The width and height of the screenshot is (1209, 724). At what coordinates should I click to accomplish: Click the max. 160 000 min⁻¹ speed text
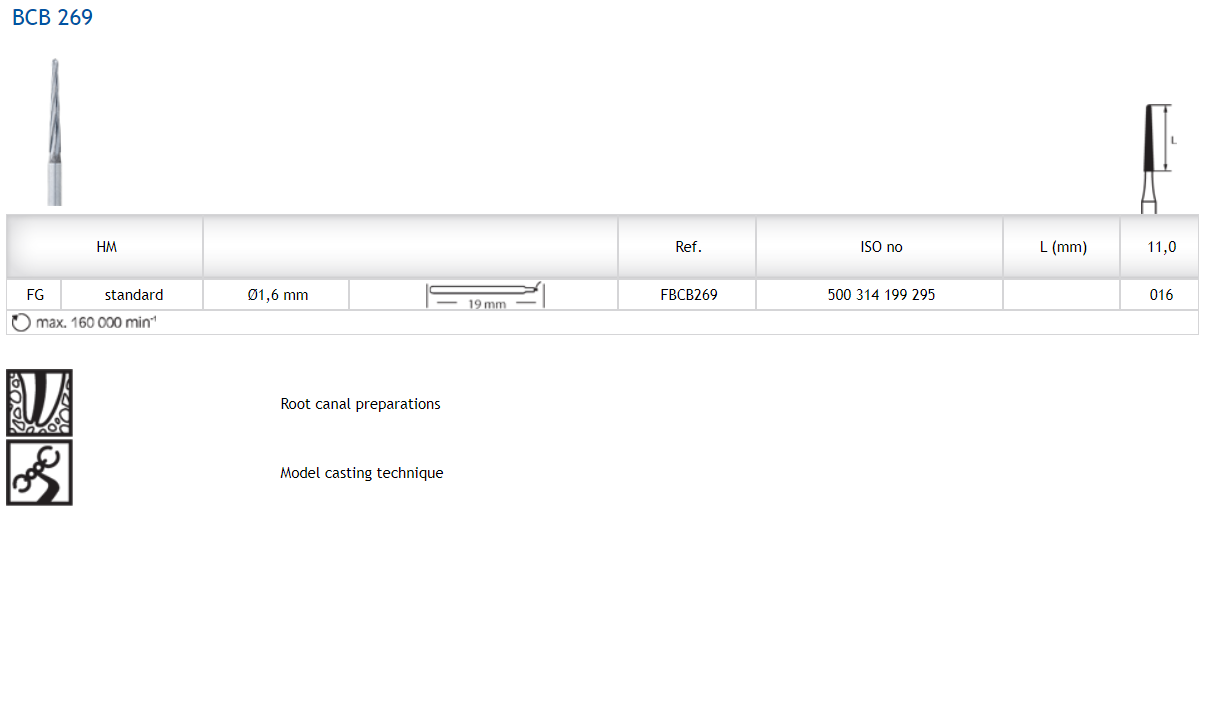coord(96,323)
